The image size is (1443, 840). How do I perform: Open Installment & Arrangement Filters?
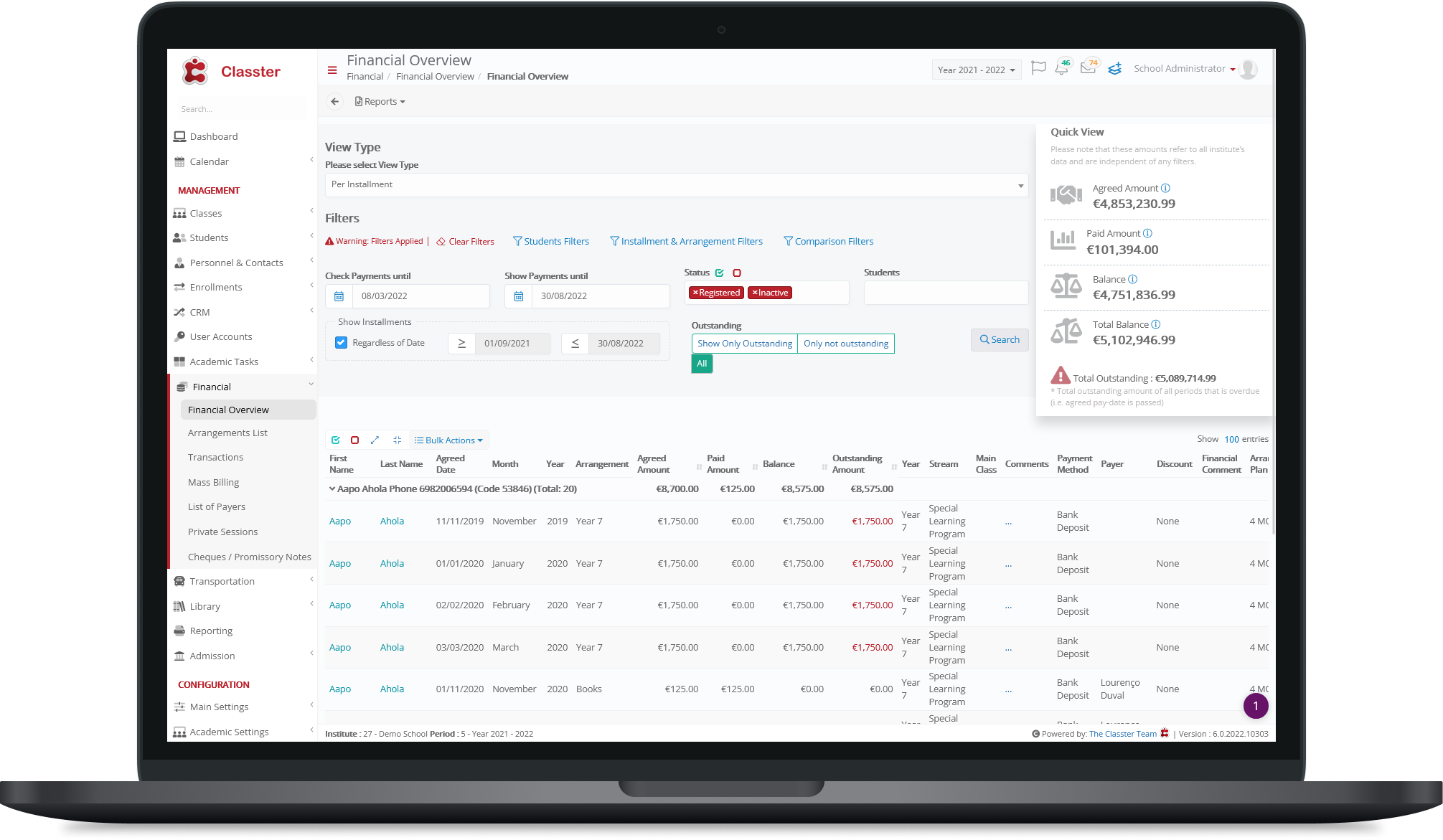tap(686, 242)
